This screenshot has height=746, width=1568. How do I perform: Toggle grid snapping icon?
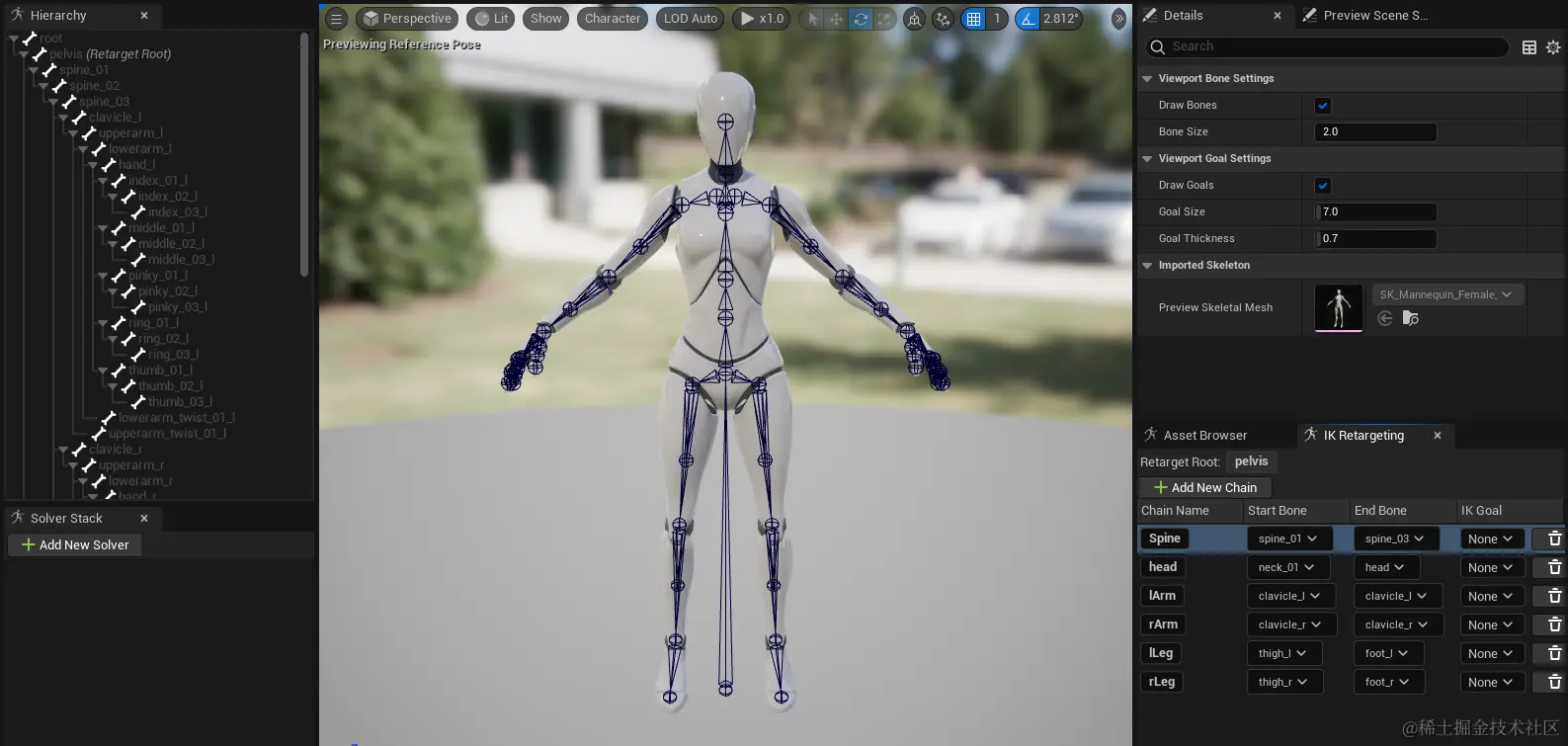974,19
